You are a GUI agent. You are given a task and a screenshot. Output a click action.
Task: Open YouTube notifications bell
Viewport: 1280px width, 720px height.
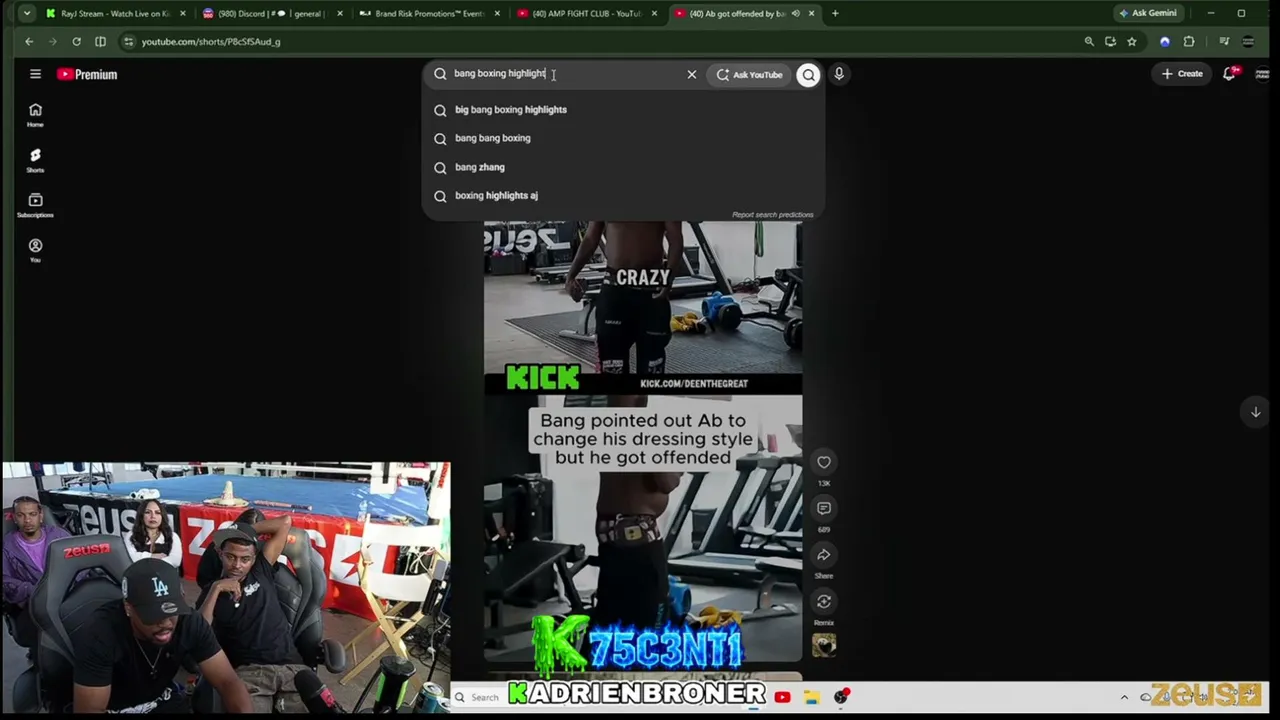(x=1229, y=74)
